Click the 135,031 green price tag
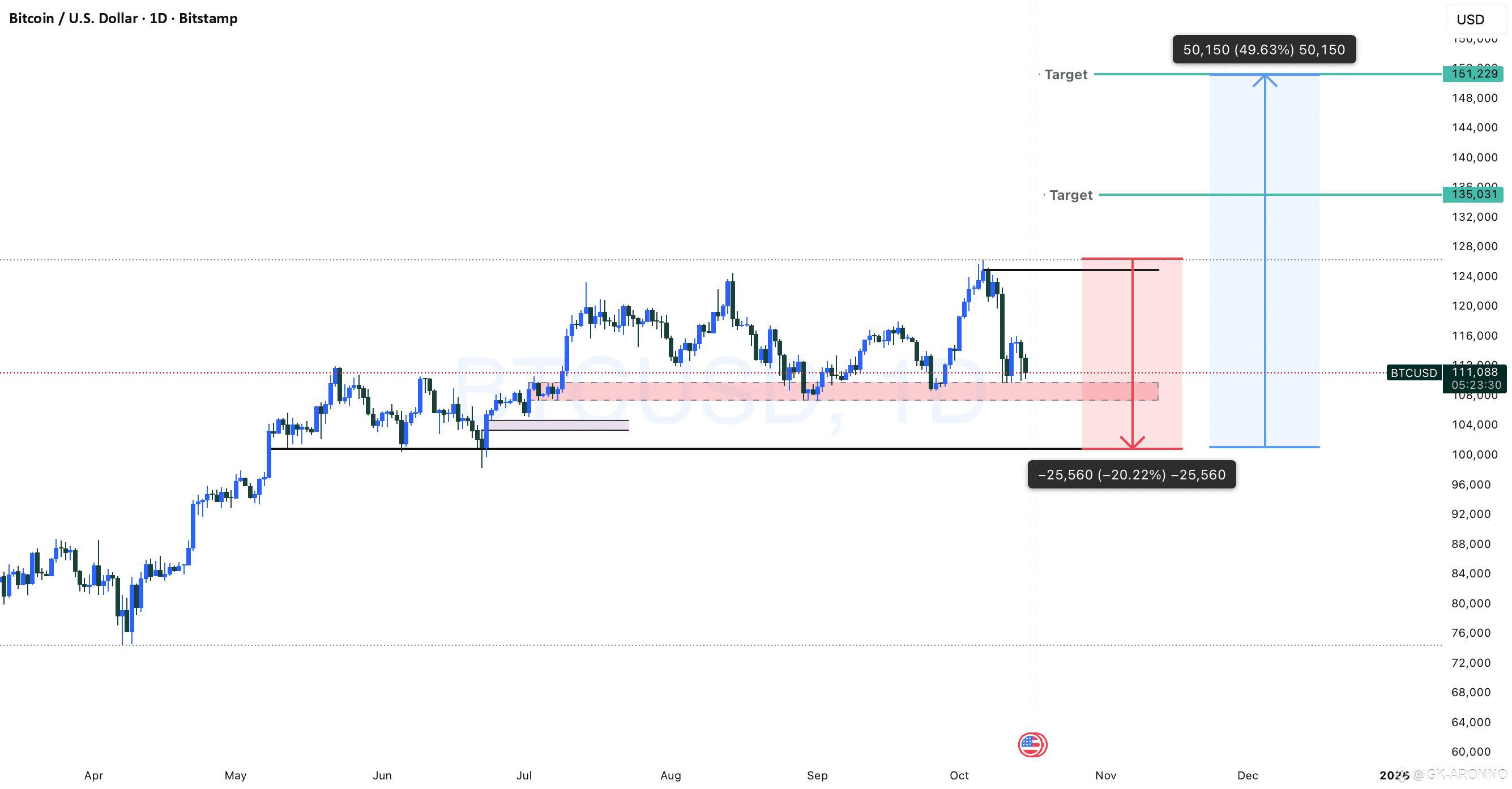1512x789 pixels. [1474, 194]
